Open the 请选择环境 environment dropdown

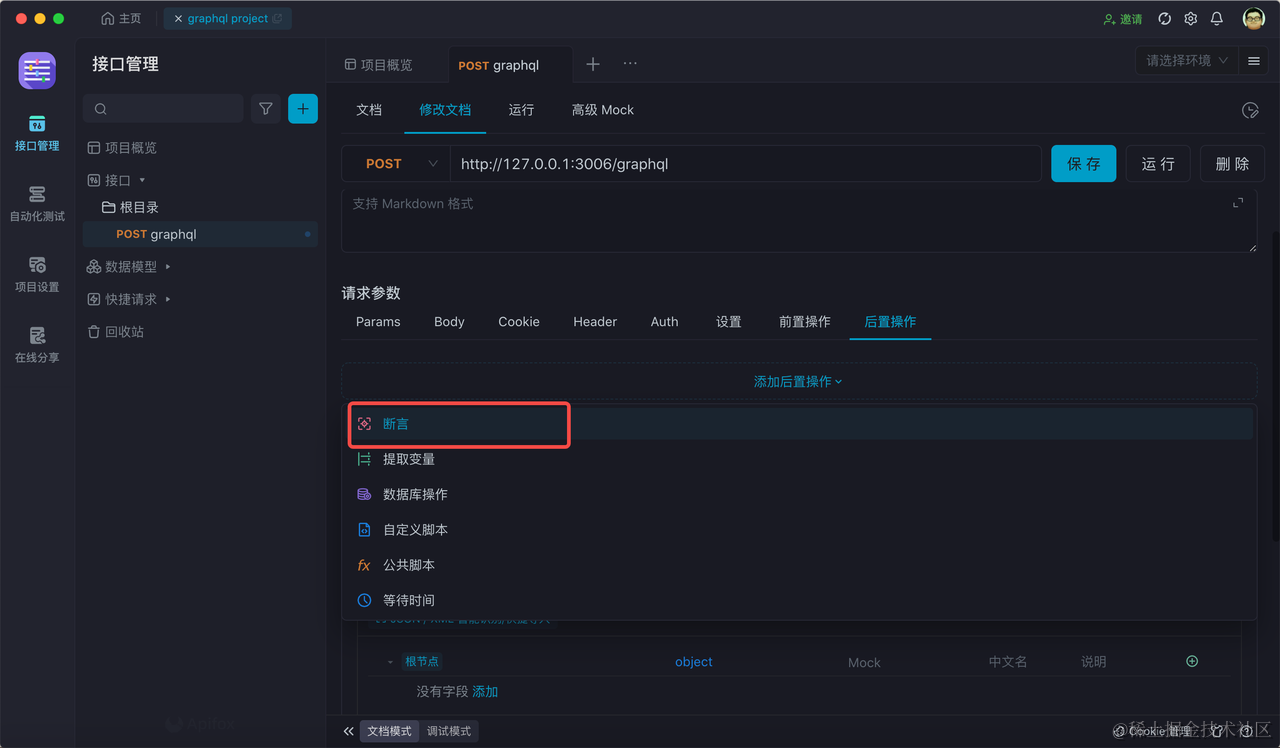tap(1184, 60)
